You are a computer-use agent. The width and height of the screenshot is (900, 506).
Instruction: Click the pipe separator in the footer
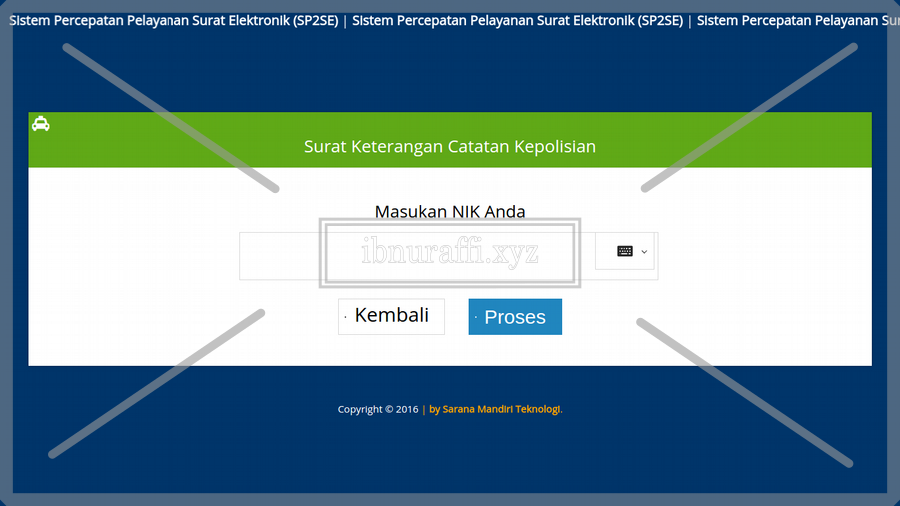pyautogui.click(x=424, y=409)
